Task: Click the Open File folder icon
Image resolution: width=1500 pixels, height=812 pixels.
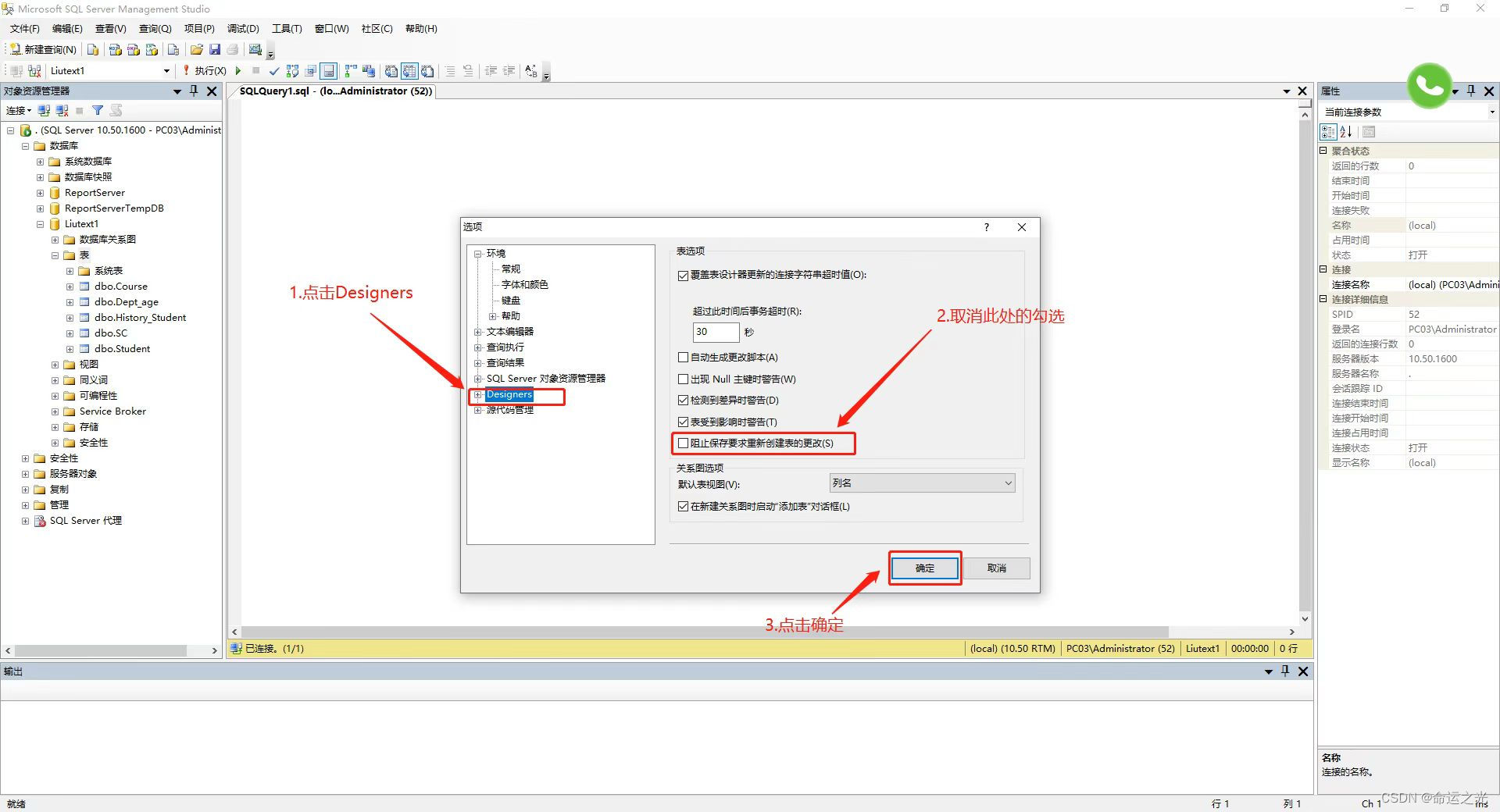Action: (x=197, y=49)
